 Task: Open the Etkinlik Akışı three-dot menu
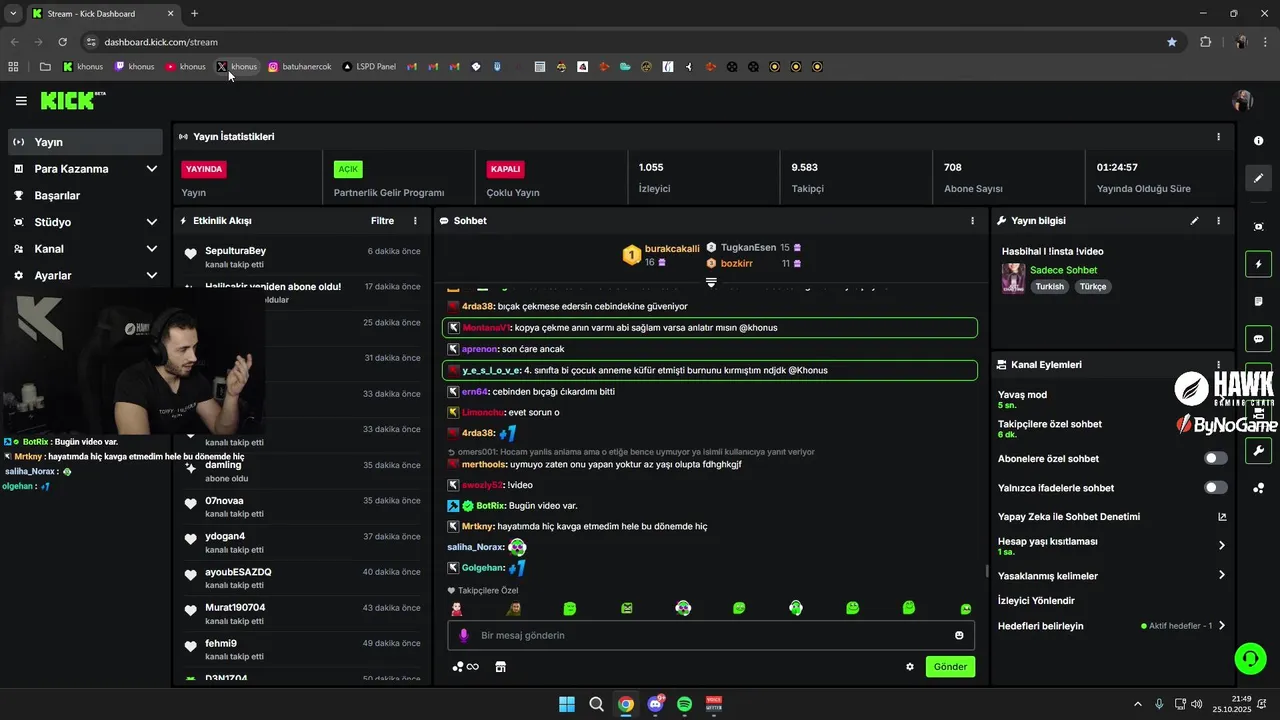[415, 220]
